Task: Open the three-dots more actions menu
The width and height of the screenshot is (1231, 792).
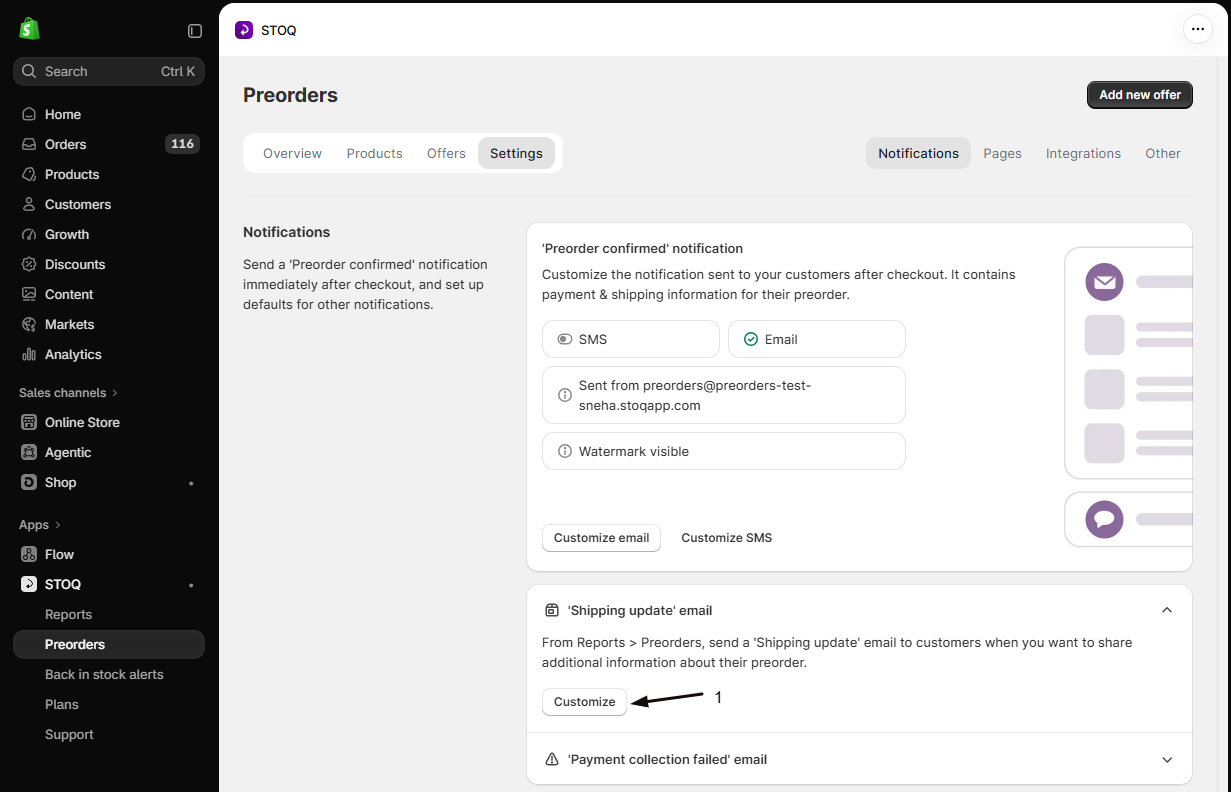Action: (x=1197, y=30)
